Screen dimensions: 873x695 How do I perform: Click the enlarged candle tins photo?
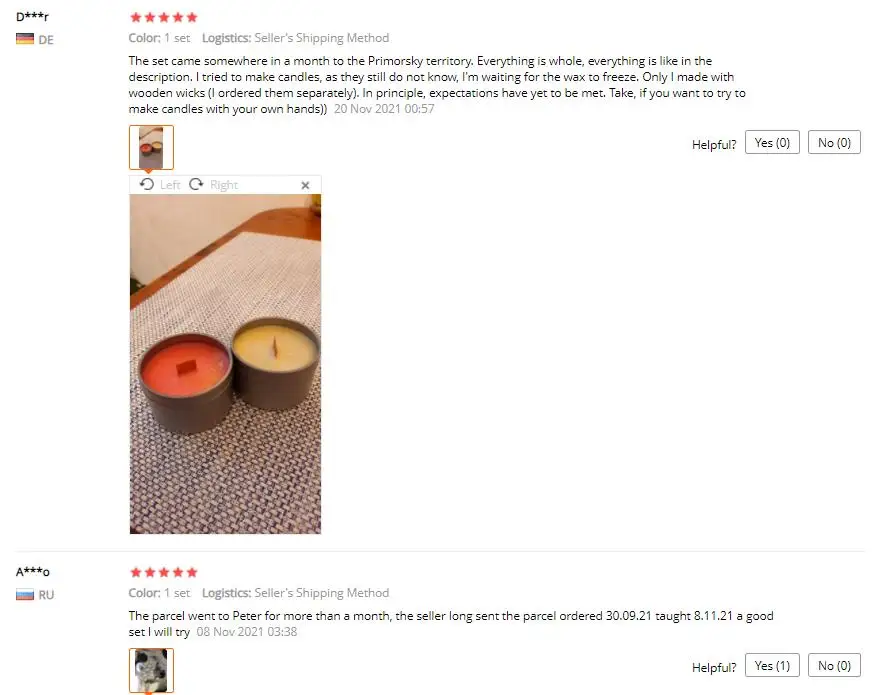tap(225, 364)
